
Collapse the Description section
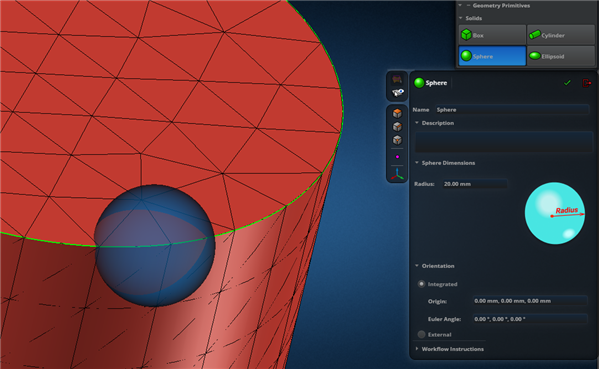coord(417,123)
